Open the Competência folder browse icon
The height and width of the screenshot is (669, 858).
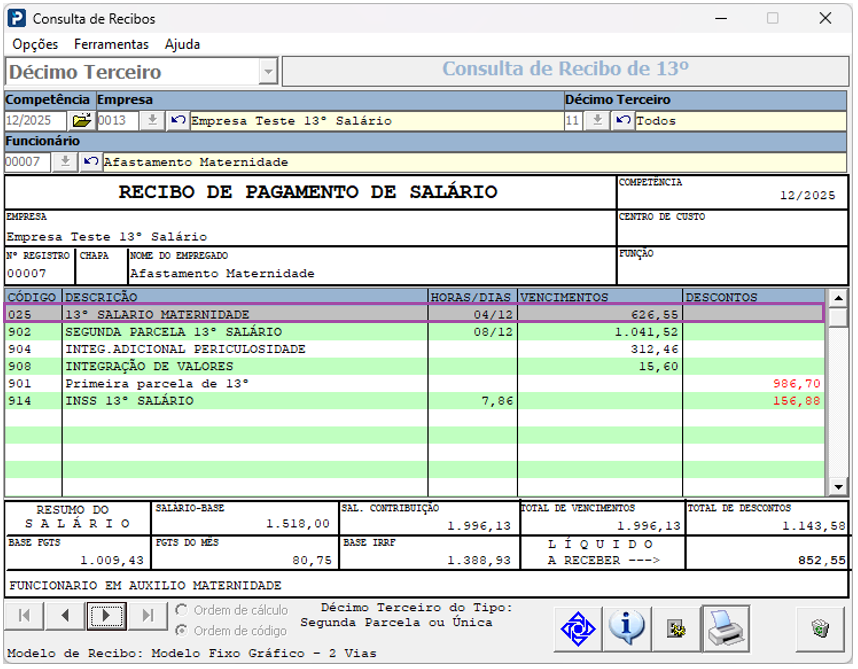(x=81, y=121)
